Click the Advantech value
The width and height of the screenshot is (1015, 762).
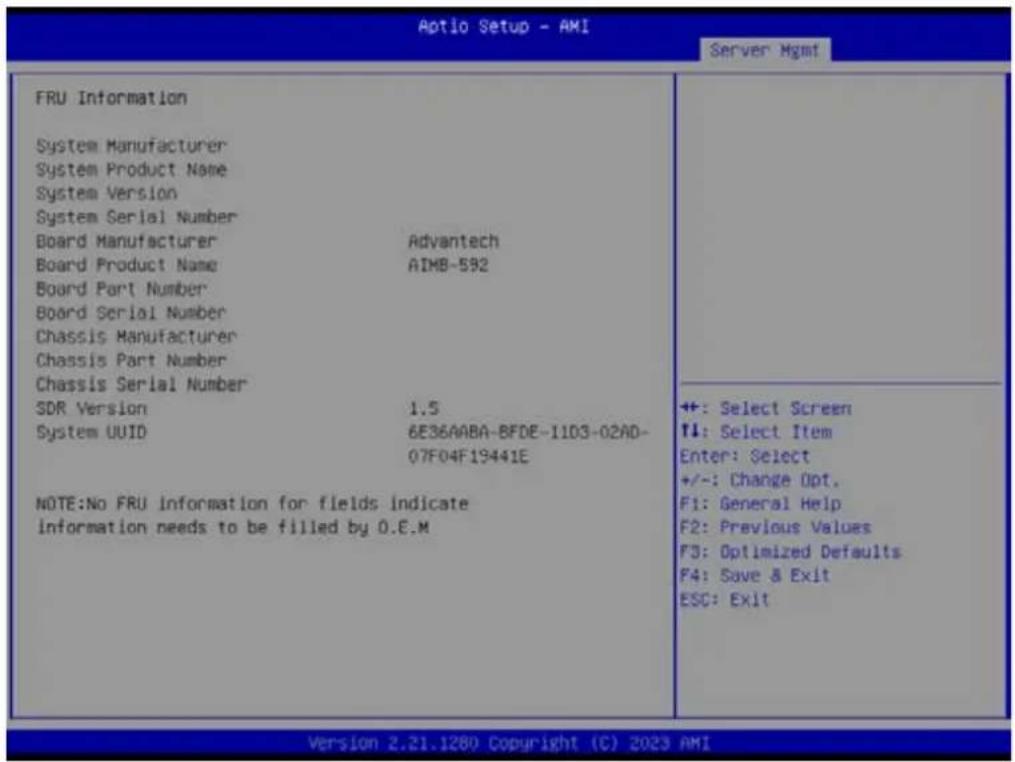tap(454, 241)
